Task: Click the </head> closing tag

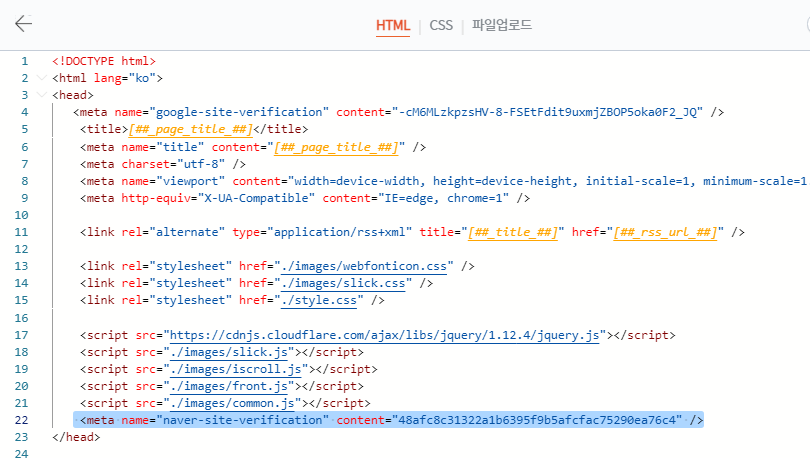Action: click(x=76, y=437)
